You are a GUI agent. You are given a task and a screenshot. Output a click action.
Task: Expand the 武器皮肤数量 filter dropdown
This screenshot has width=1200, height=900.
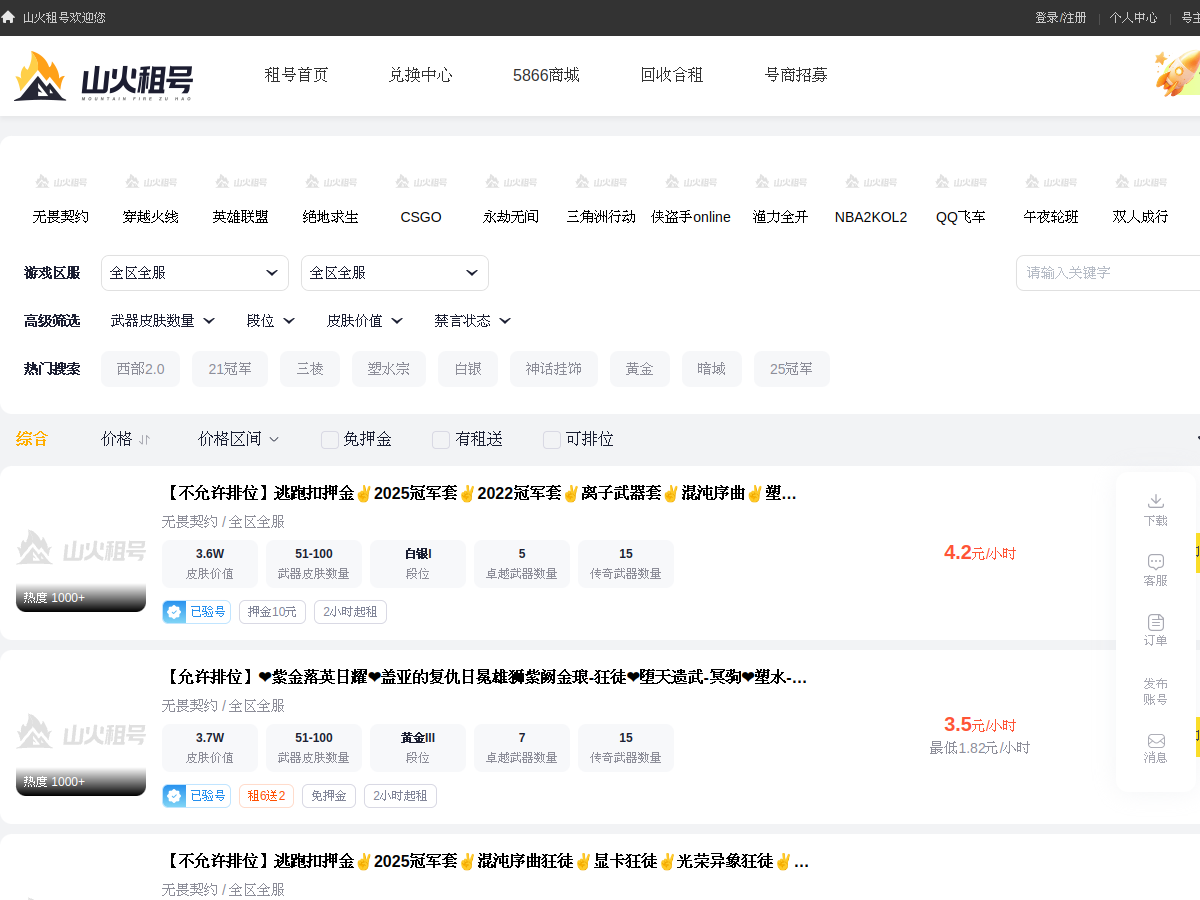click(x=163, y=321)
